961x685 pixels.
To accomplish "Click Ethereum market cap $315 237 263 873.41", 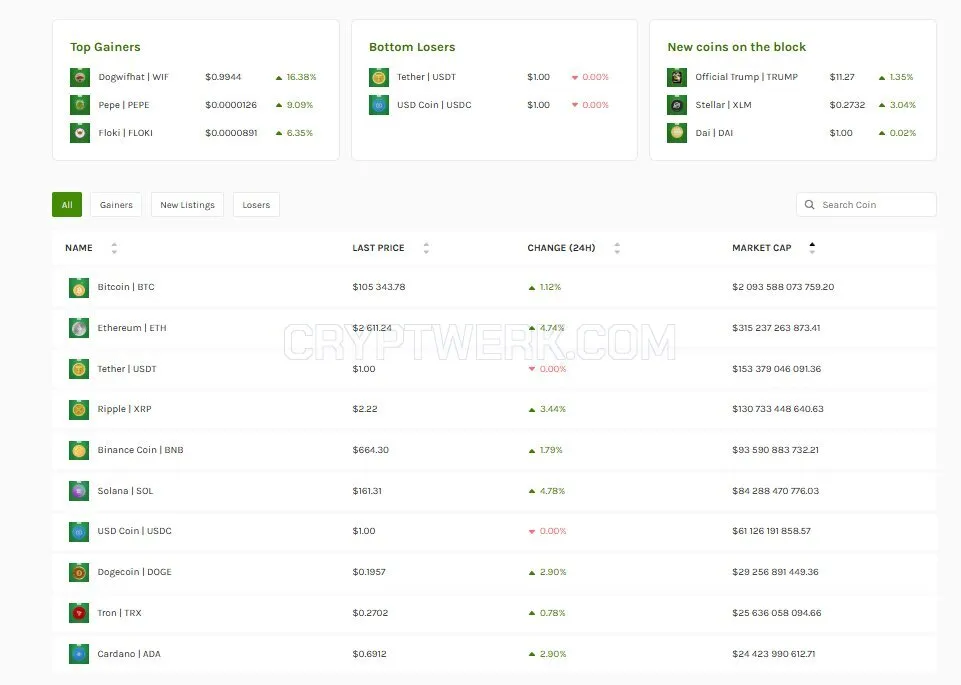I will coord(777,328).
